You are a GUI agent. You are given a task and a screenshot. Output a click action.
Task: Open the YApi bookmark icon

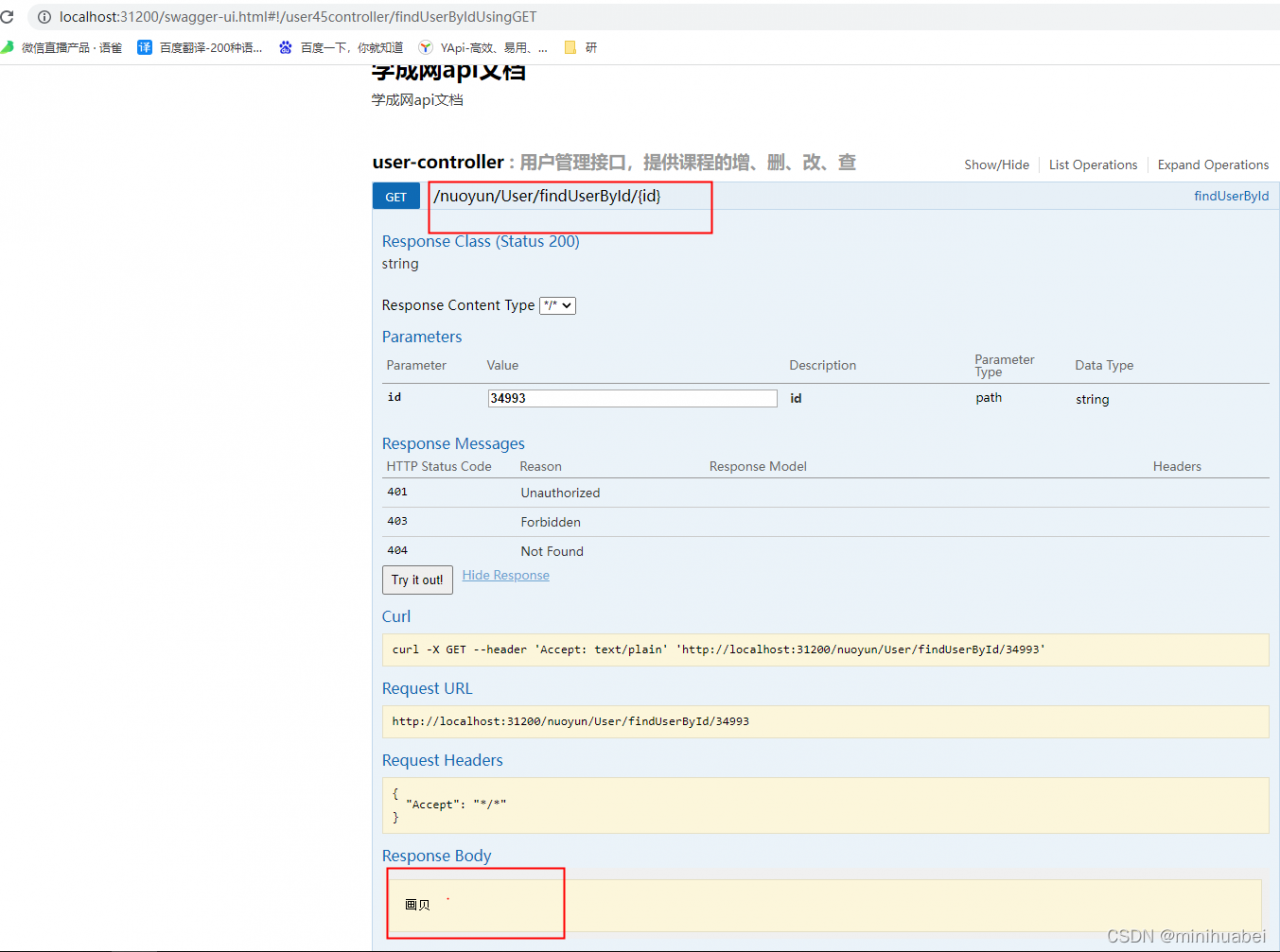tap(425, 46)
